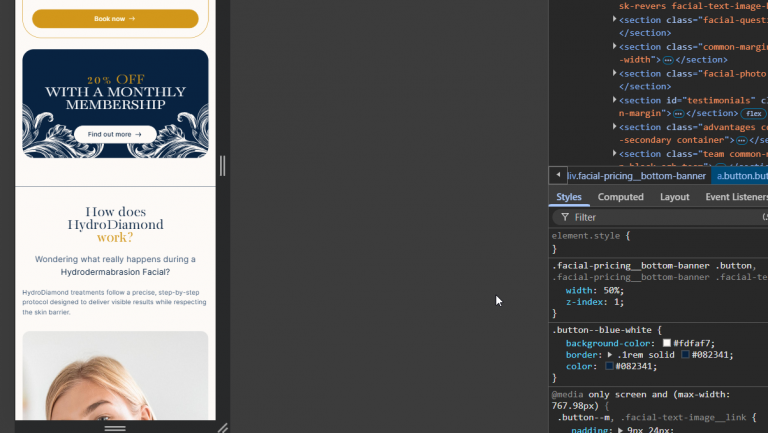Expand the border shorthand triangle
Screen dimensions: 768x433
pyautogui.click(x=610, y=355)
